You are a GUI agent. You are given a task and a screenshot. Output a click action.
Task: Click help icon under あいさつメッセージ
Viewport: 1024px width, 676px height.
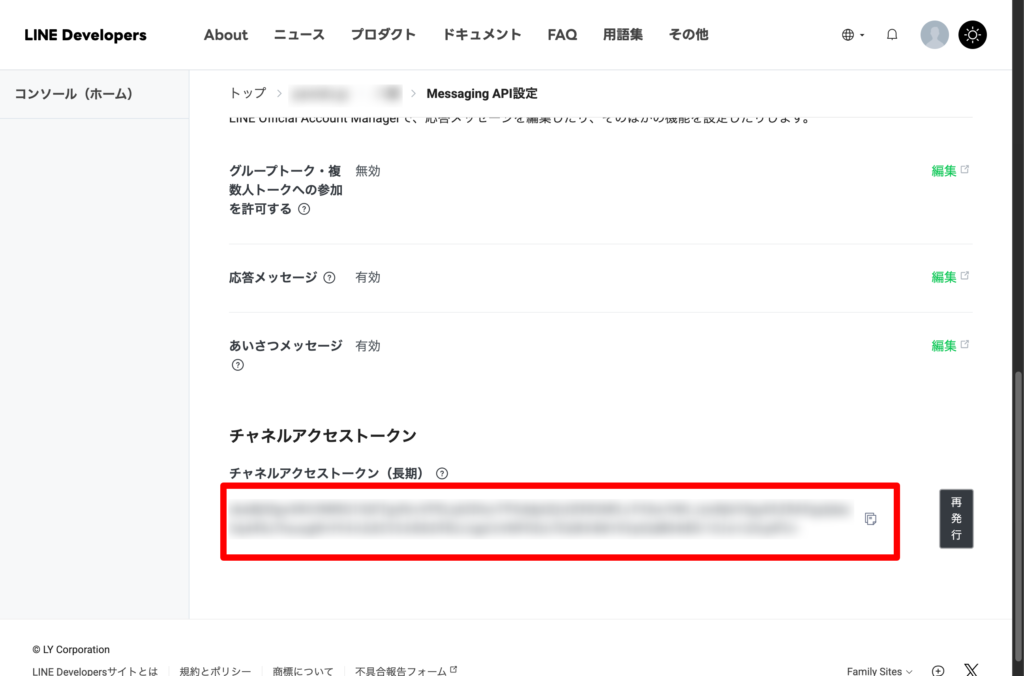click(x=238, y=365)
